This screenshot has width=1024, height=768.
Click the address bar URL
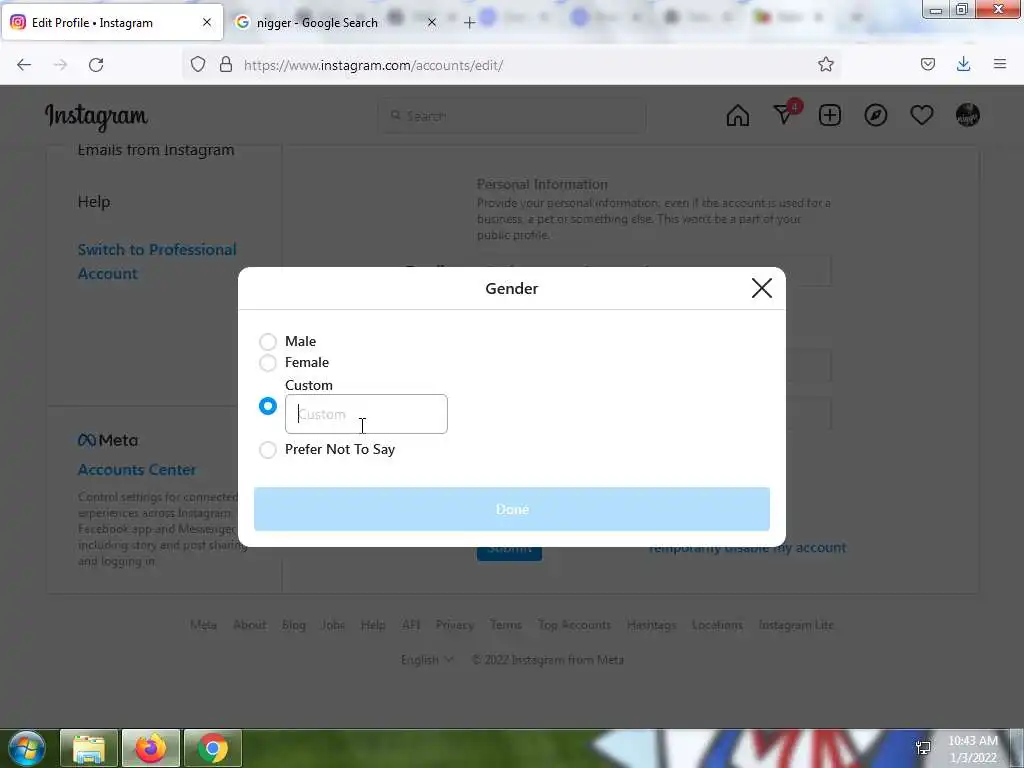point(374,65)
